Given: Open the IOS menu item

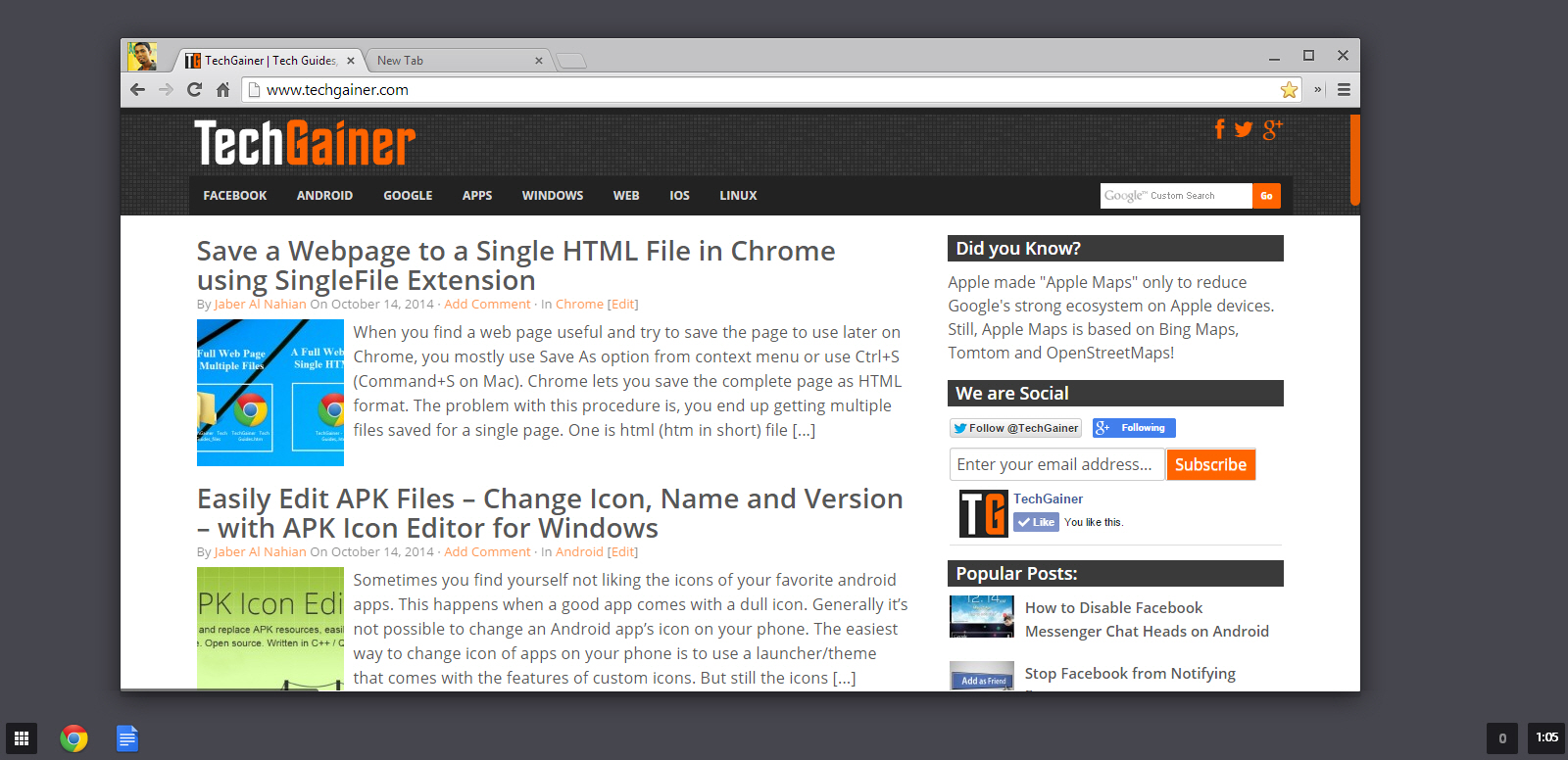Looking at the screenshot, I should (x=679, y=196).
